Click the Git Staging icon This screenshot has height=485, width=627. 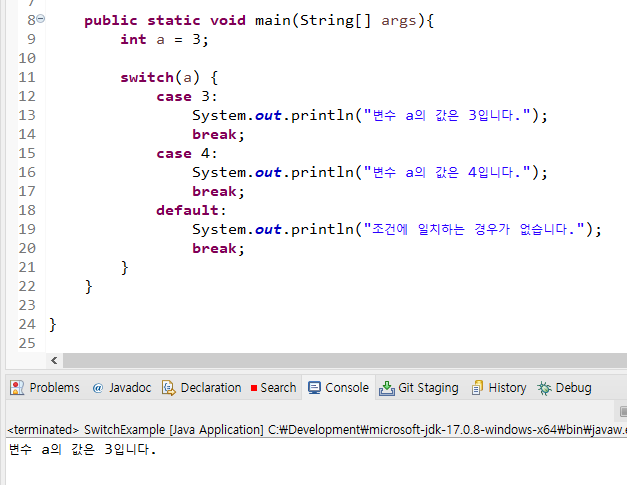tap(387, 388)
